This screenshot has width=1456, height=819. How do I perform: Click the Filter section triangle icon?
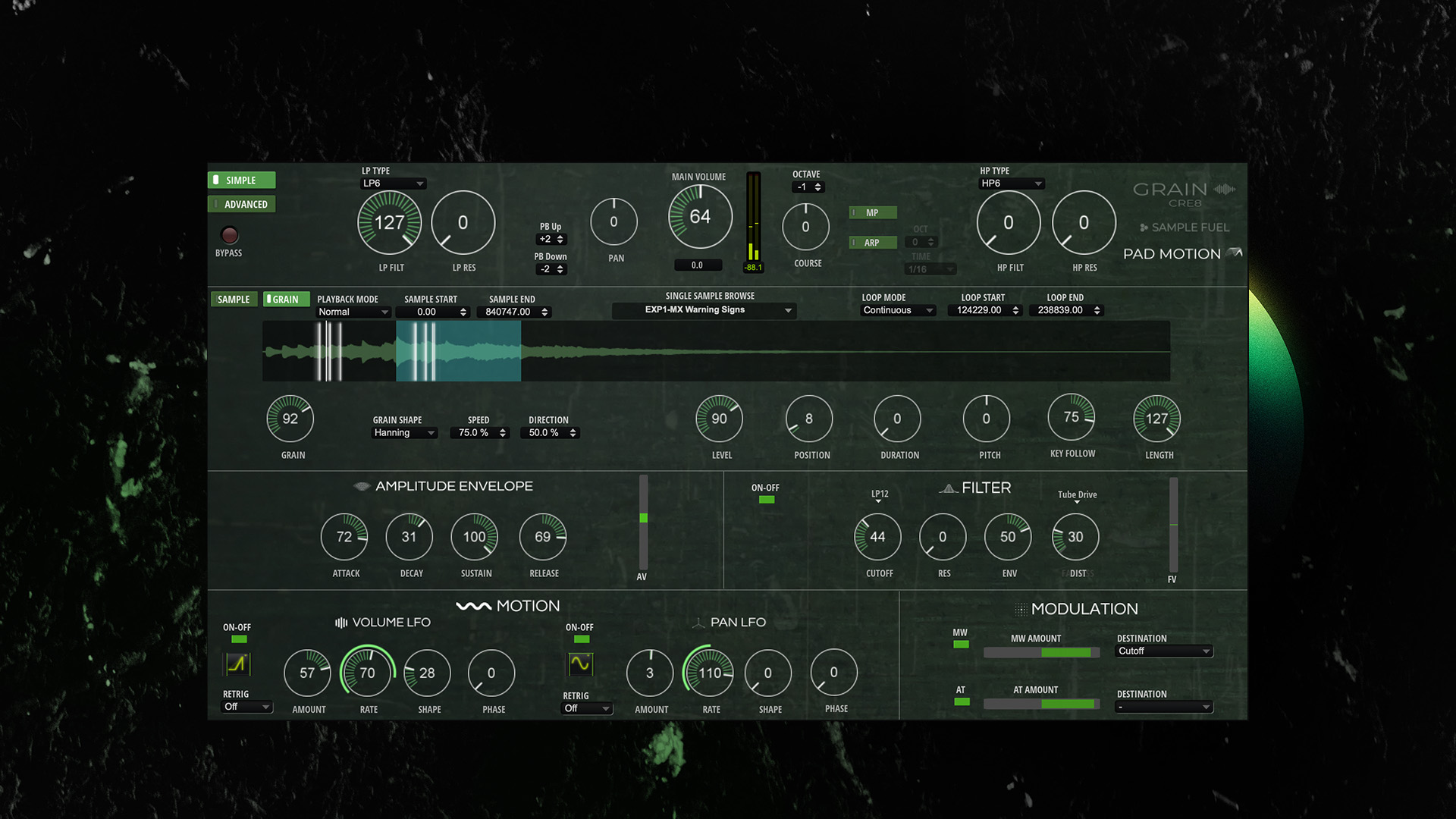pos(949,488)
